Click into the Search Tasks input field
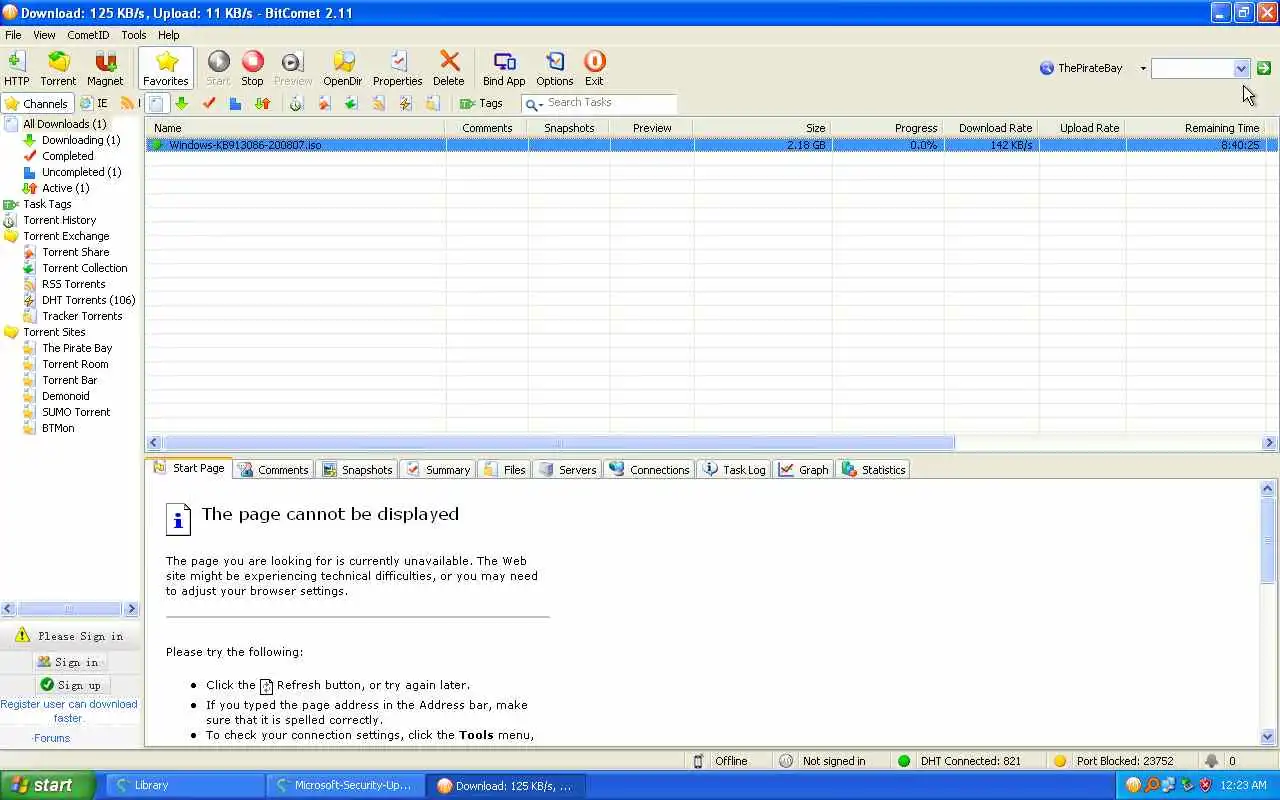 coord(609,103)
